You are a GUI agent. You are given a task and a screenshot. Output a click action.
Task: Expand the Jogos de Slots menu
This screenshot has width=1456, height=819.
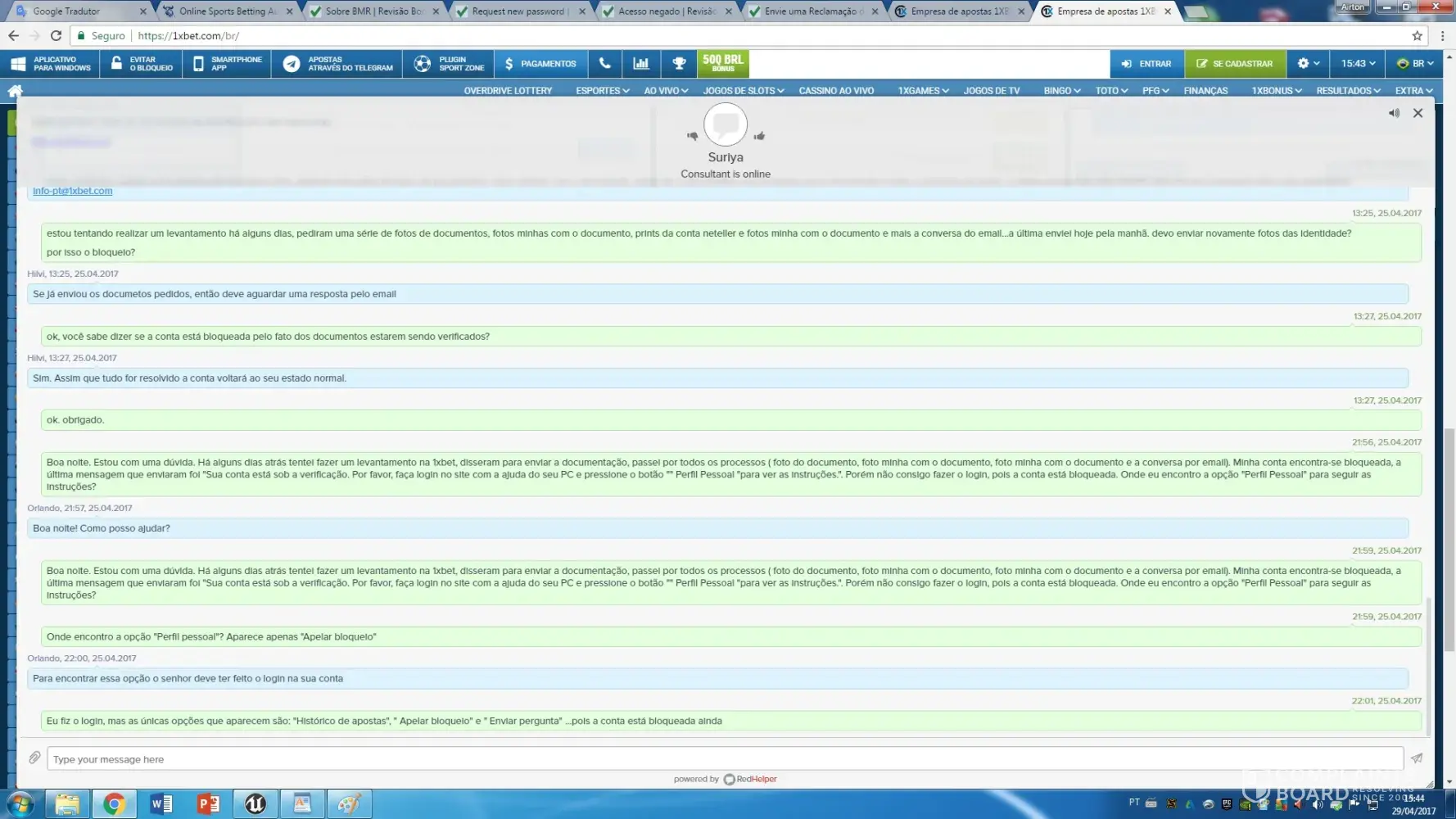coord(743,91)
